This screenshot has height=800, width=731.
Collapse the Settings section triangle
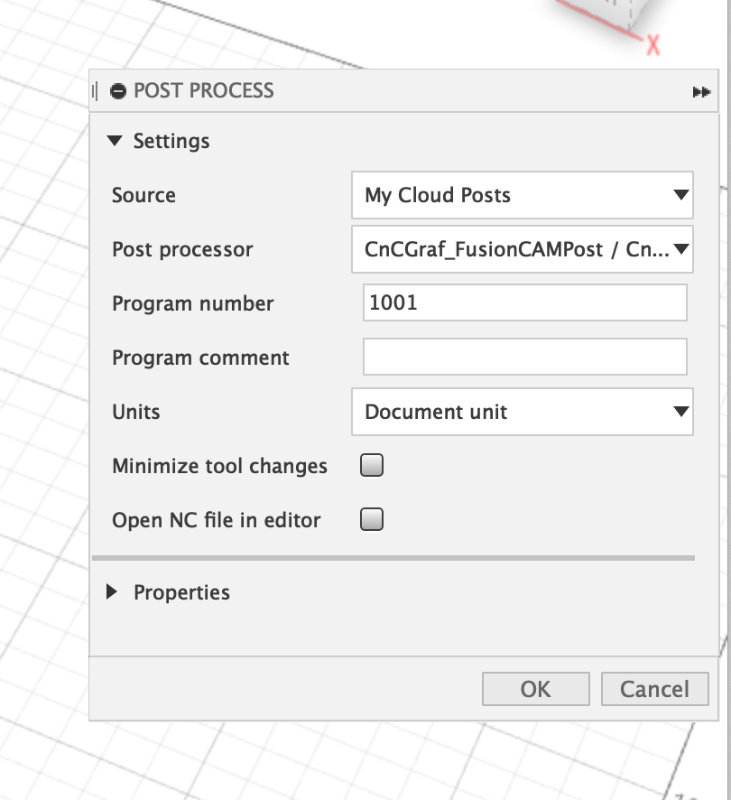[x=115, y=140]
